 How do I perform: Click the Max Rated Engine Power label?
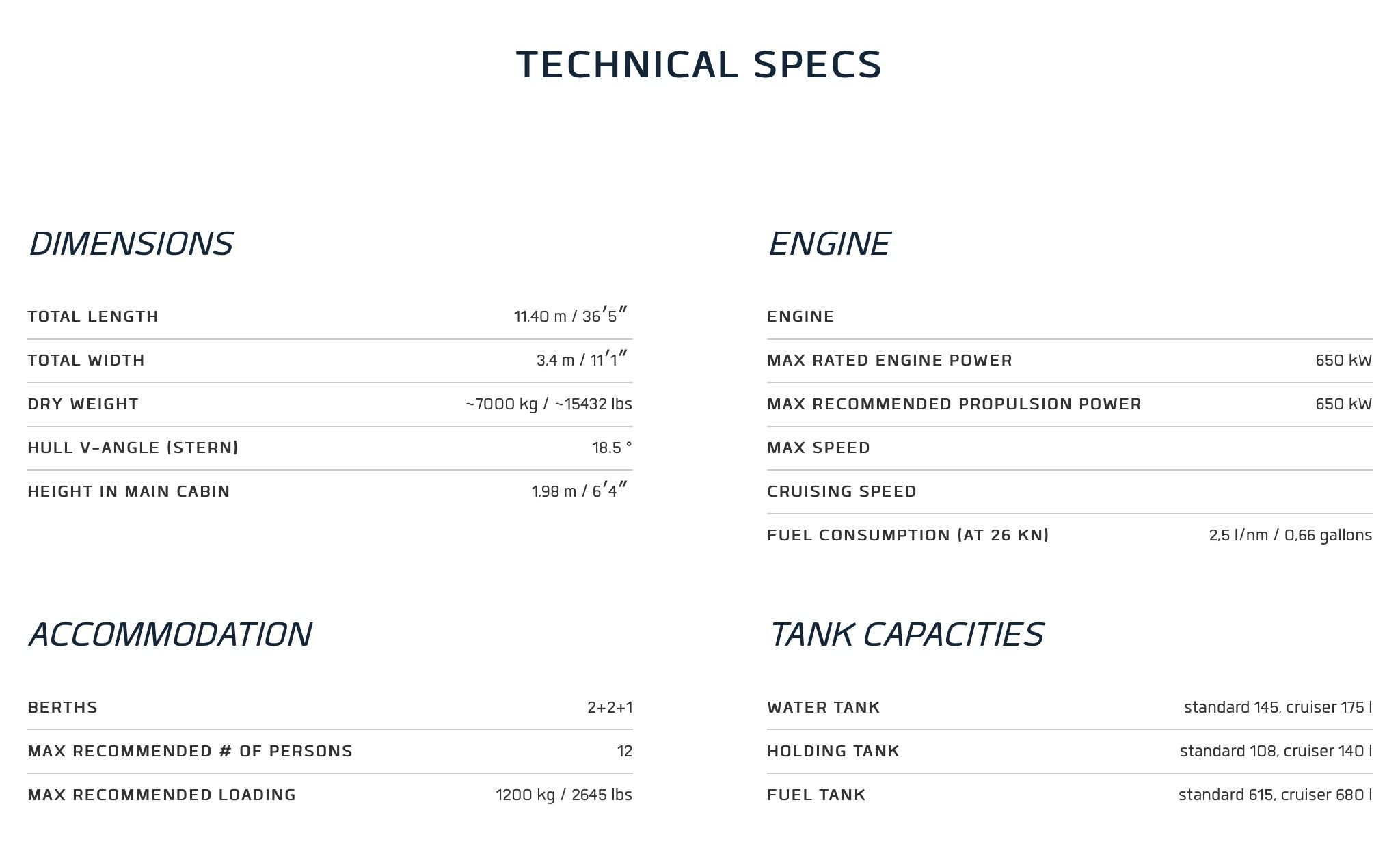(889, 361)
